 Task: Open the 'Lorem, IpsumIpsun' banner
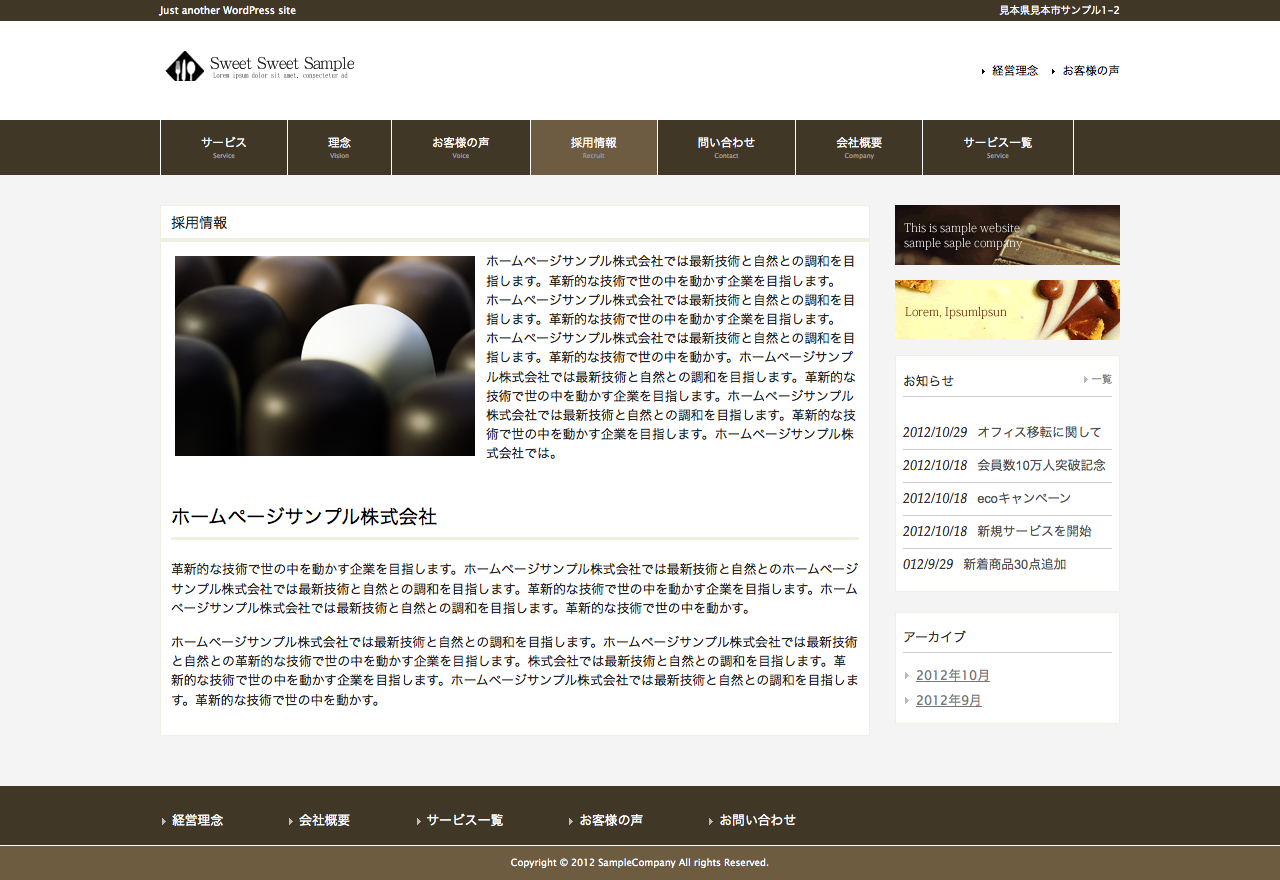(x=1007, y=310)
